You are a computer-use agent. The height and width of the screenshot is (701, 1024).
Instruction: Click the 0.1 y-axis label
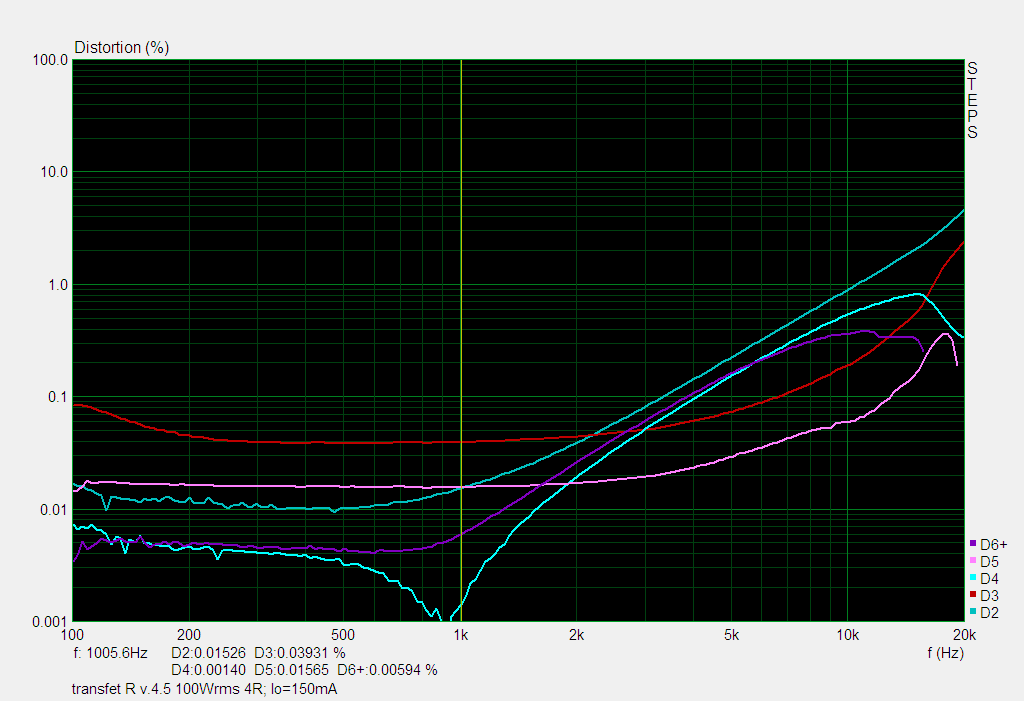tap(57, 397)
